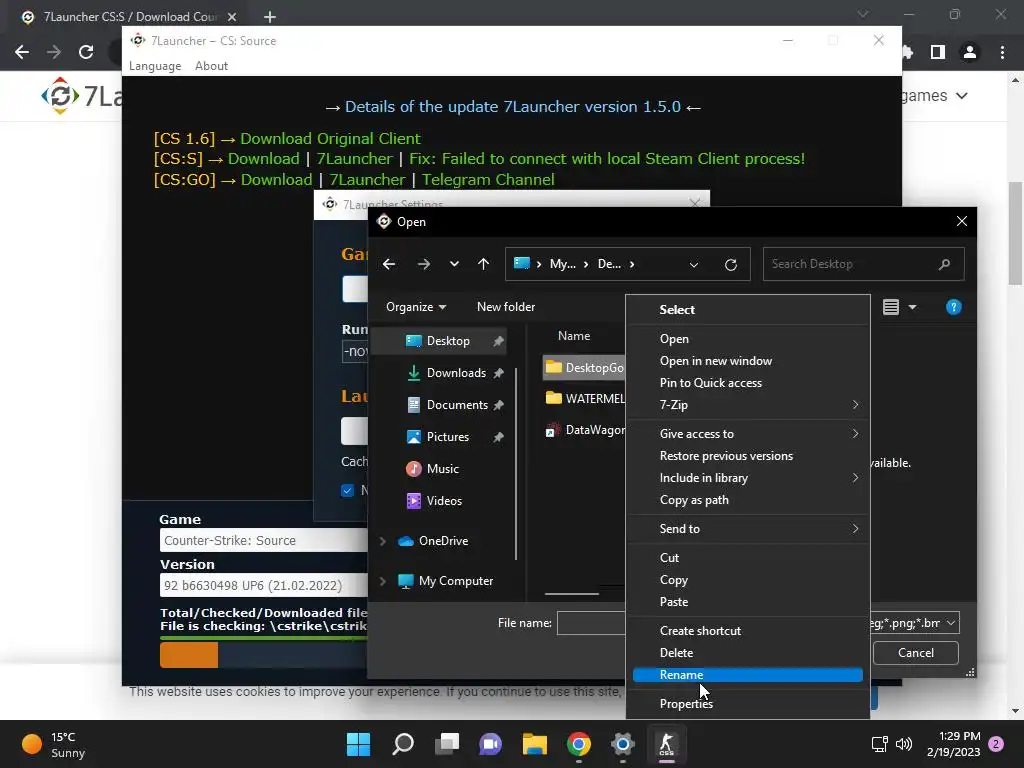
Task: Select the DesktopGo folder in file list
Action: pyautogui.click(x=584, y=368)
